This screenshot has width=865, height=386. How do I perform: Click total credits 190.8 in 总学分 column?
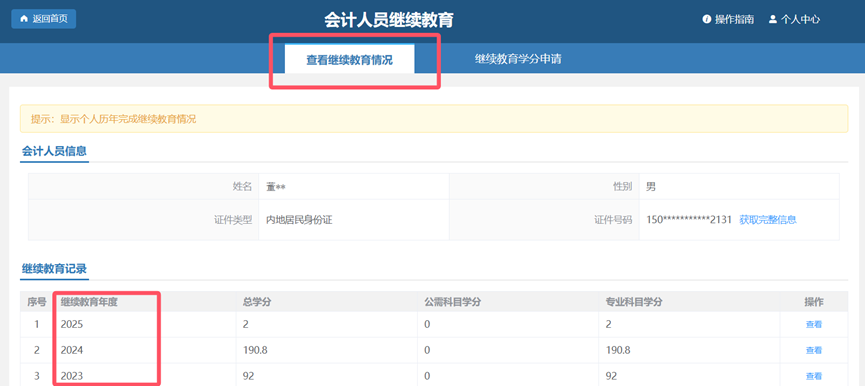click(x=255, y=350)
